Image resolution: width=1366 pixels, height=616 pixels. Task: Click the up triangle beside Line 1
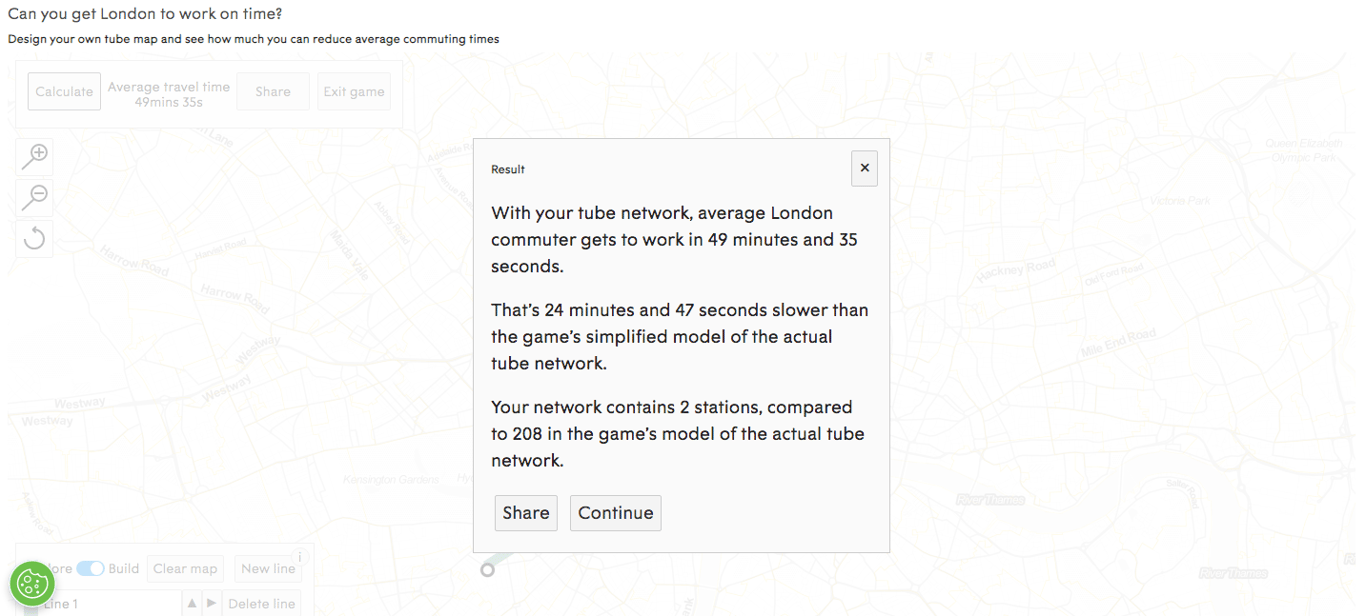192,603
